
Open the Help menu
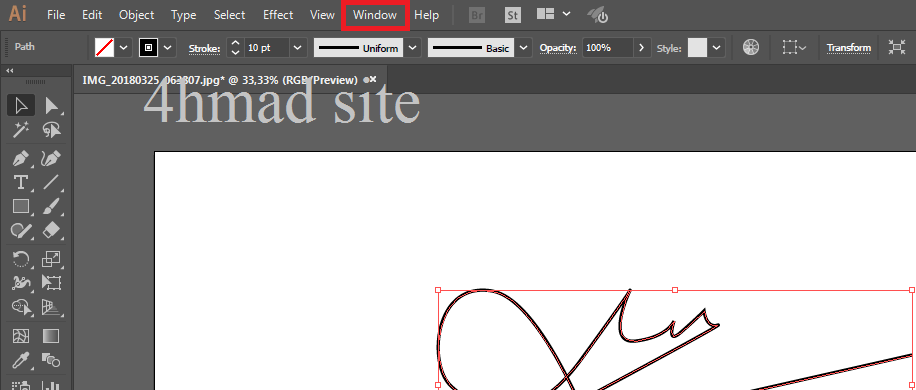pyautogui.click(x=426, y=15)
